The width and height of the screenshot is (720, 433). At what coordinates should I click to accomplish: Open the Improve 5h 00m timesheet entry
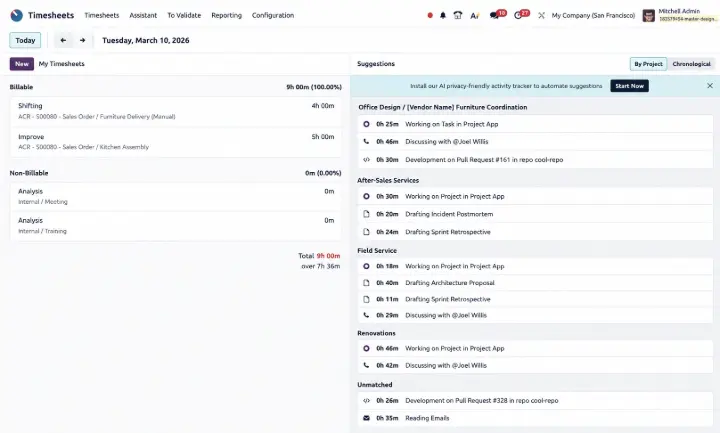point(176,142)
